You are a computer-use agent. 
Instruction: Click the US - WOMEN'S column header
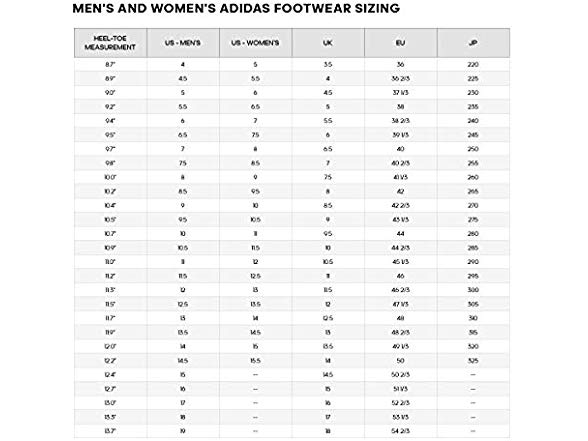[255, 43]
